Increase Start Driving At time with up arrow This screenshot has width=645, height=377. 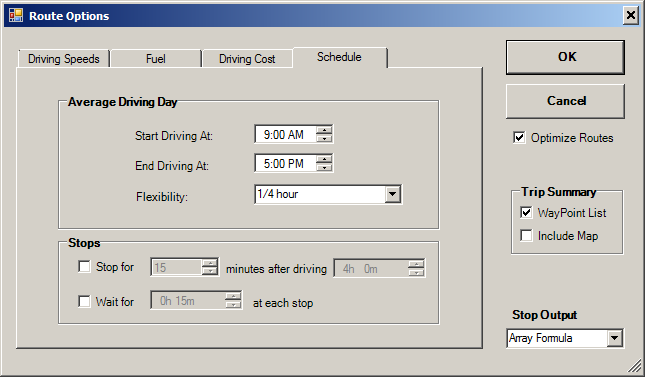click(x=325, y=130)
